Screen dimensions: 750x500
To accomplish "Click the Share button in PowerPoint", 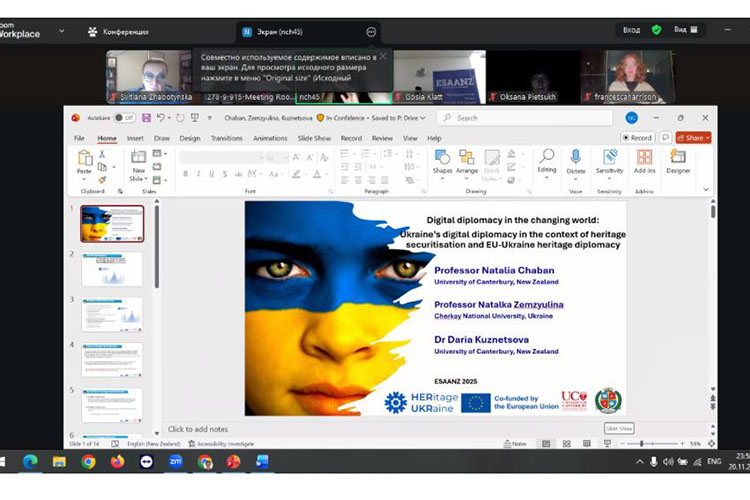I will click(x=692, y=138).
